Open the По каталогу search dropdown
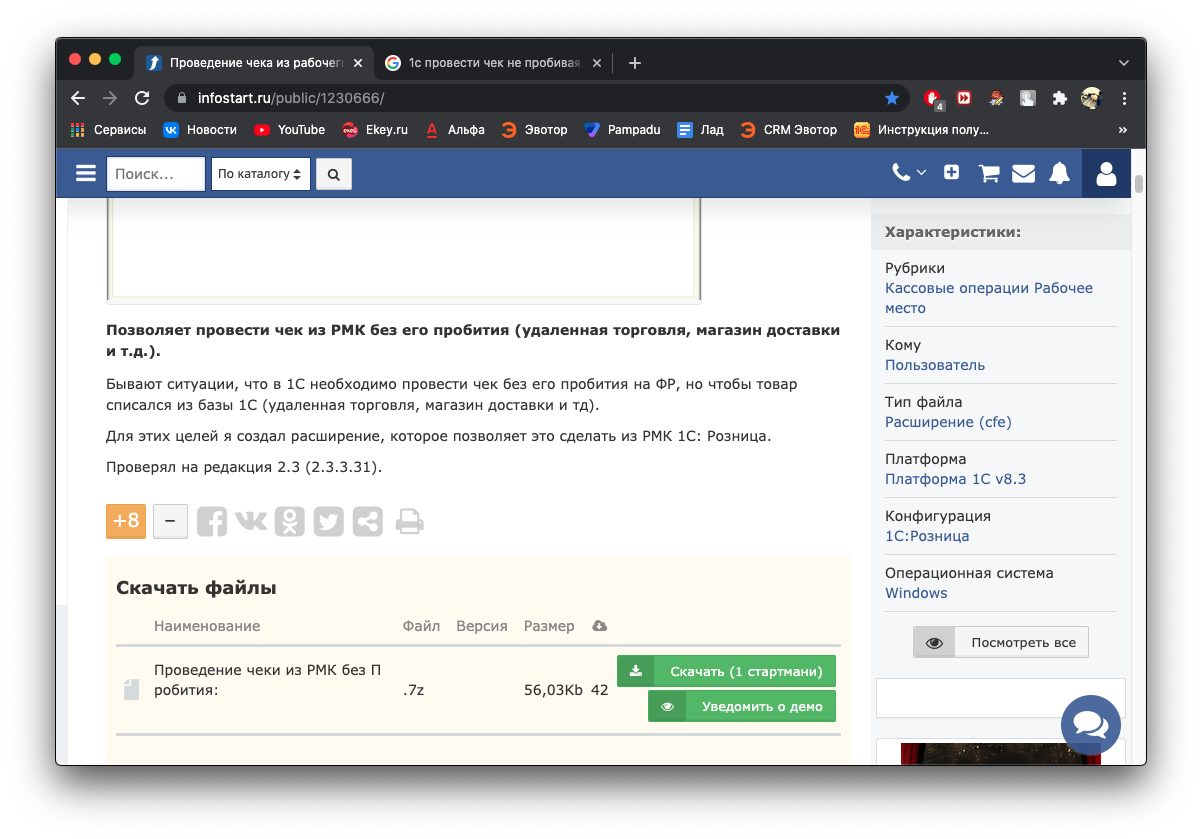The height and width of the screenshot is (839, 1202). point(260,174)
